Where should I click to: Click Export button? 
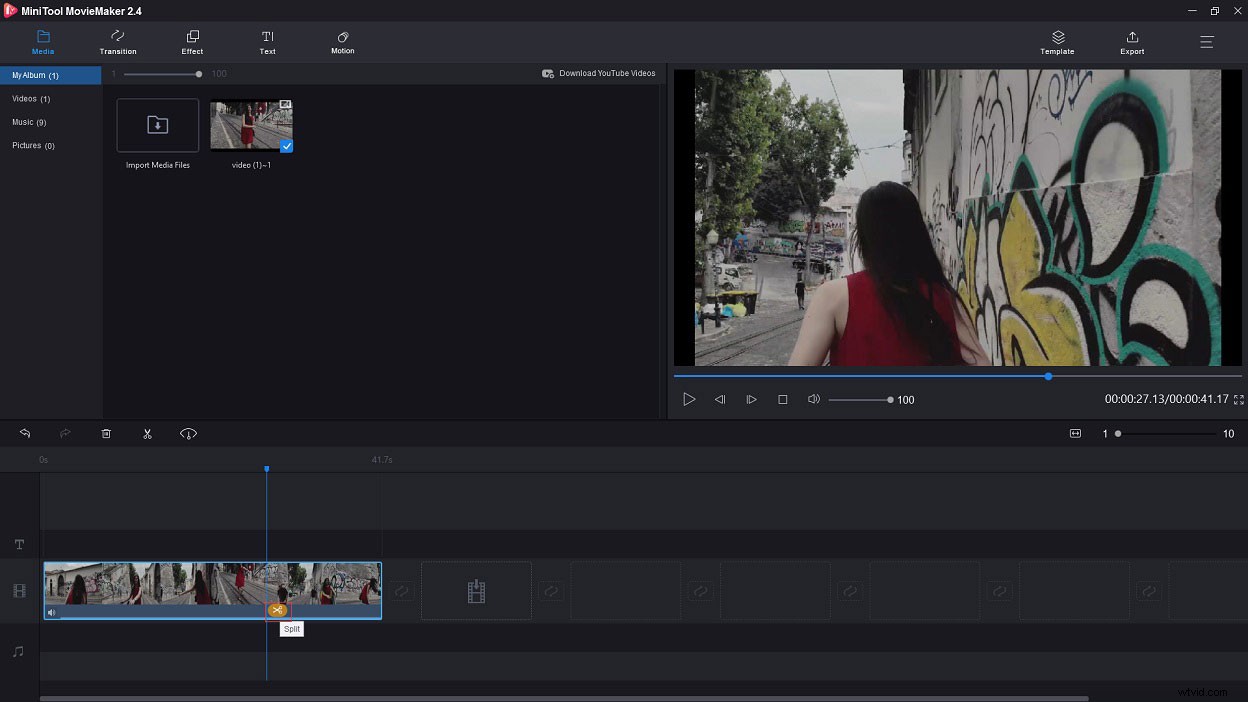tap(1132, 43)
